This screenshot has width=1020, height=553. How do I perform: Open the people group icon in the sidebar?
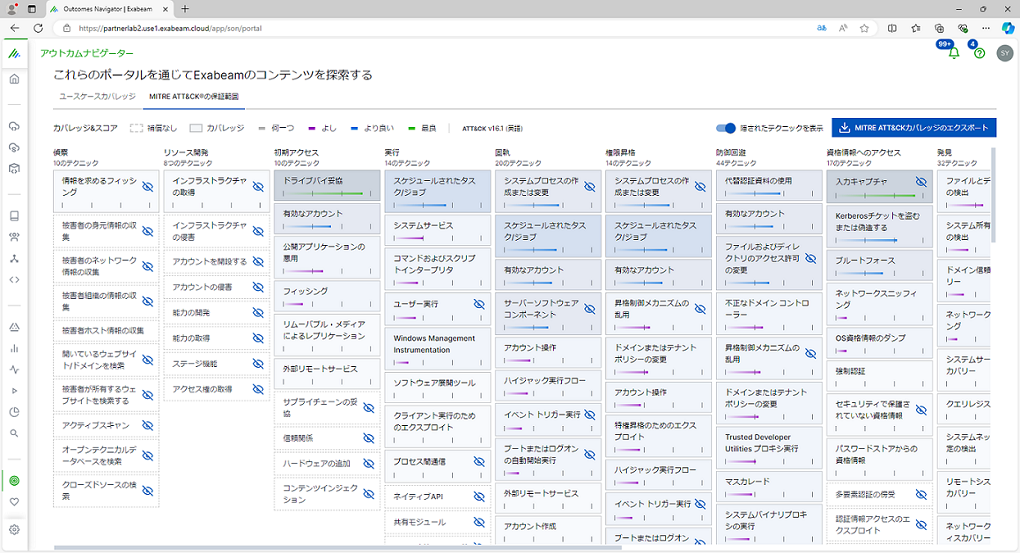(x=14, y=237)
